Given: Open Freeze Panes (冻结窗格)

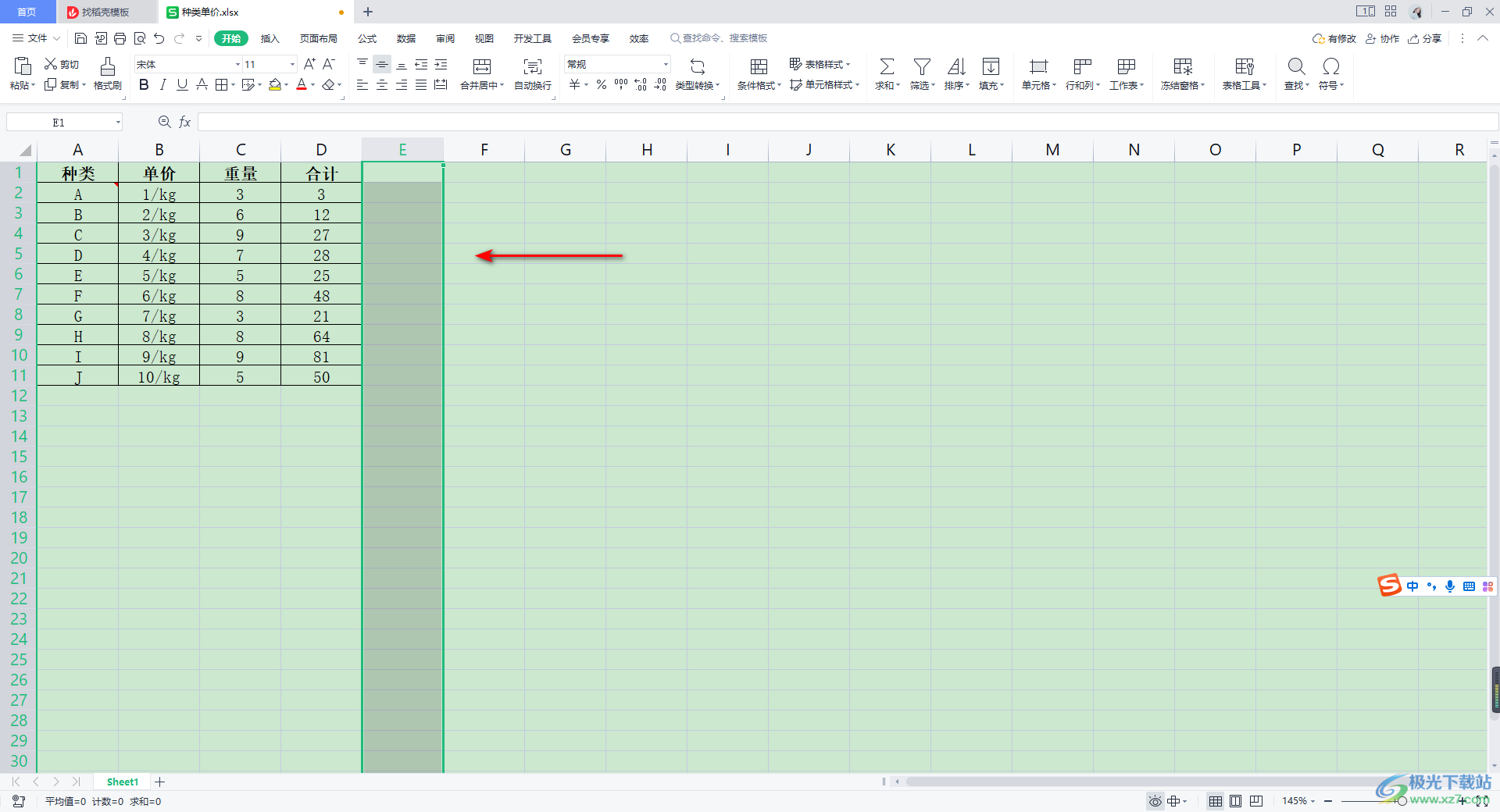Looking at the screenshot, I should tap(1183, 73).
